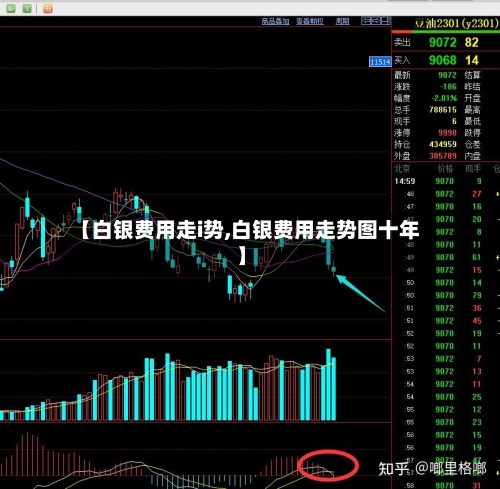Click the 昨结 previous settlement label

pyautogui.click(x=473, y=87)
